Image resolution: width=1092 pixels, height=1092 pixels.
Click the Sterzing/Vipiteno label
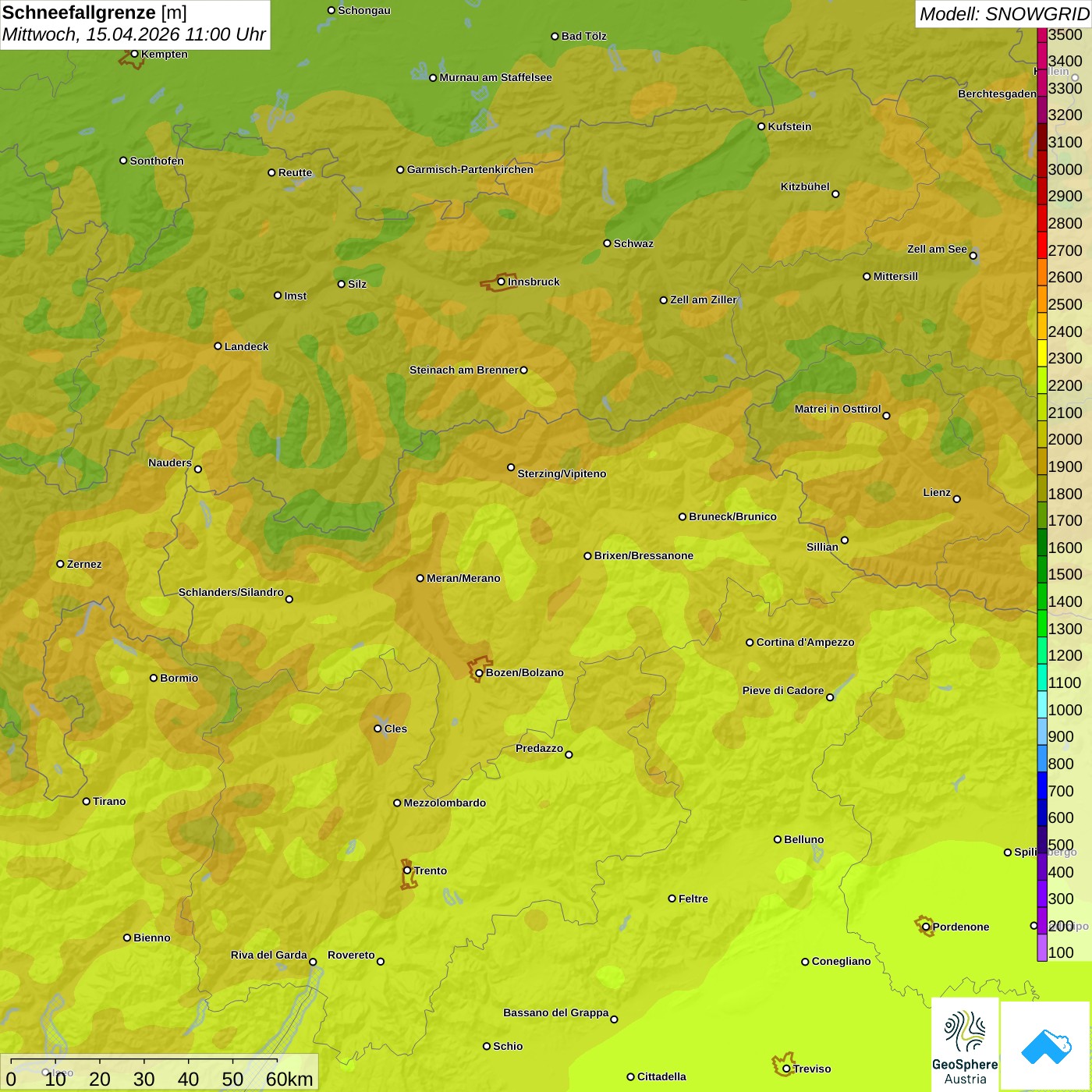click(562, 473)
